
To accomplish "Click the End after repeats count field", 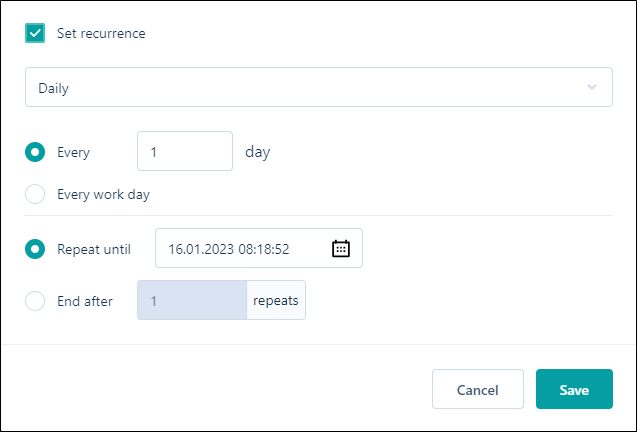I will [191, 300].
